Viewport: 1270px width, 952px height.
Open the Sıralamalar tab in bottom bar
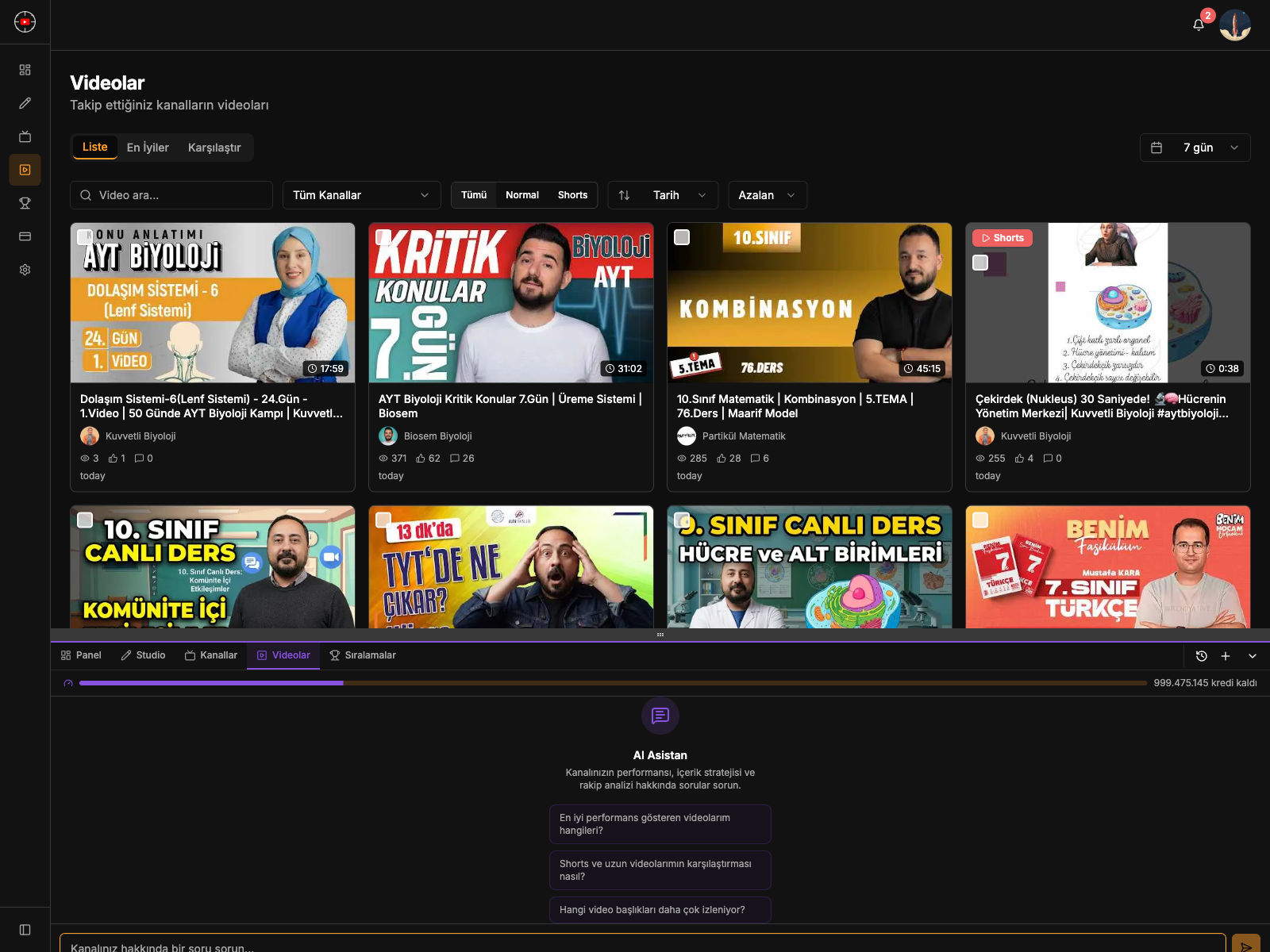363,655
